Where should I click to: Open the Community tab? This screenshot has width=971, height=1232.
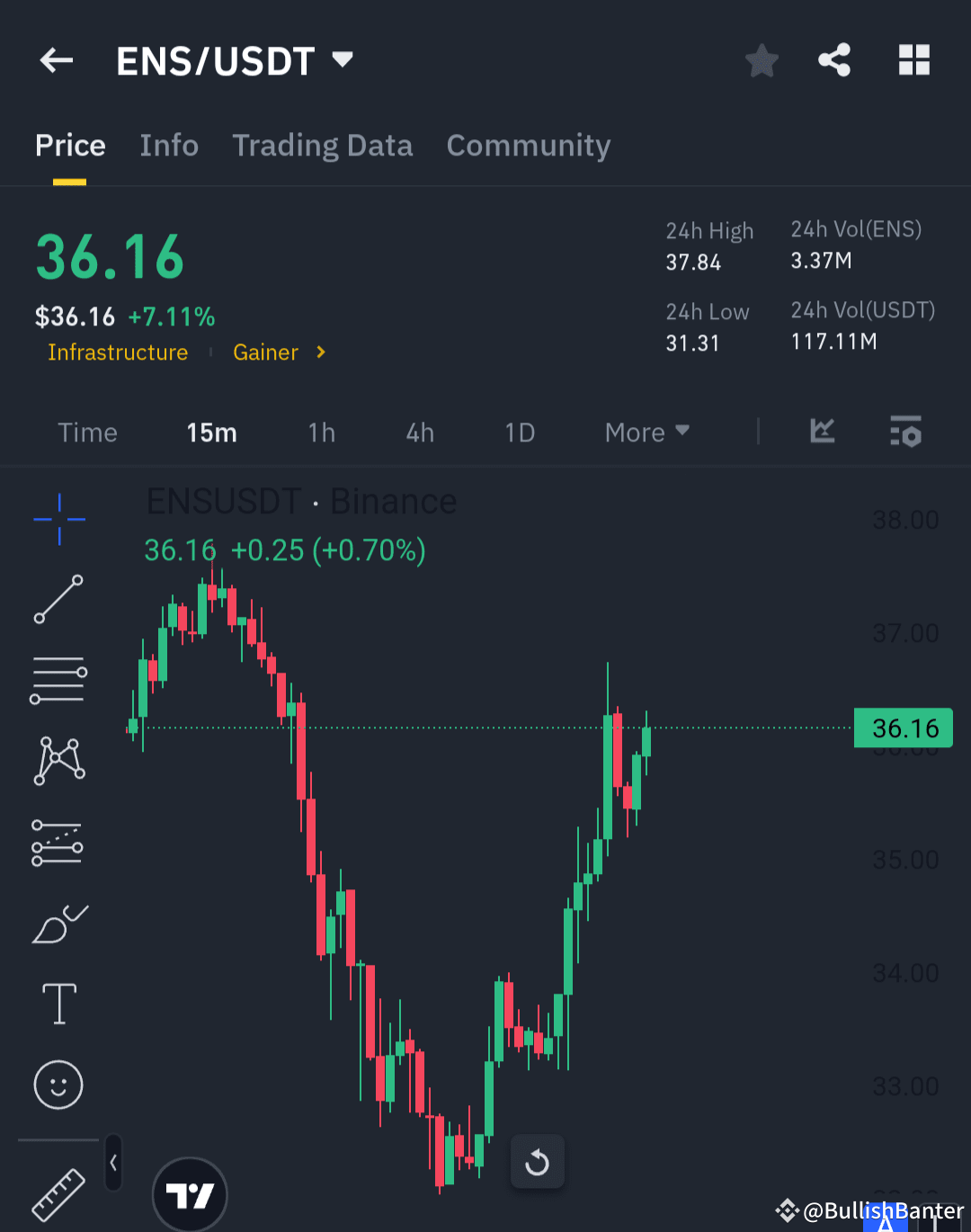point(529,146)
